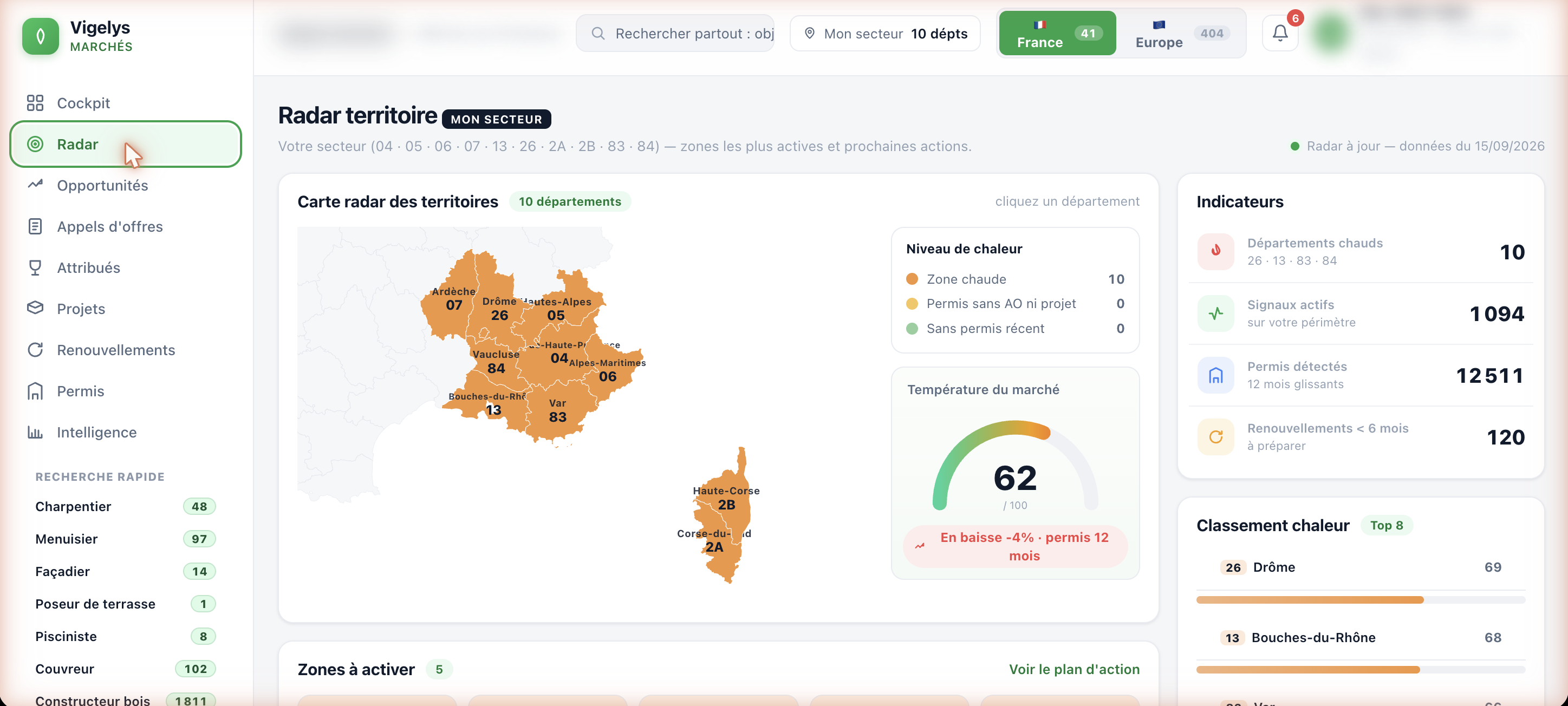The image size is (1568, 706).
Task: Open the notifications bell
Action: 1280,34
